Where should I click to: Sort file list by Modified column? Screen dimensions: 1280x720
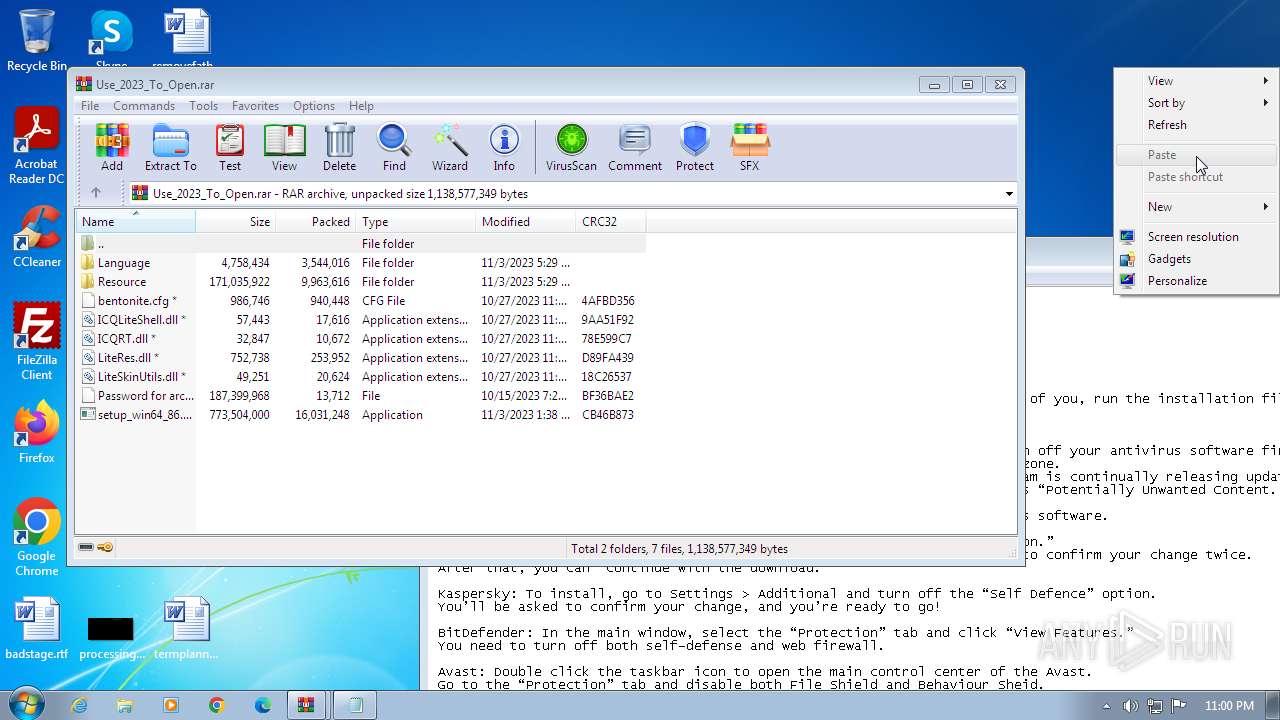click(526, 222)
